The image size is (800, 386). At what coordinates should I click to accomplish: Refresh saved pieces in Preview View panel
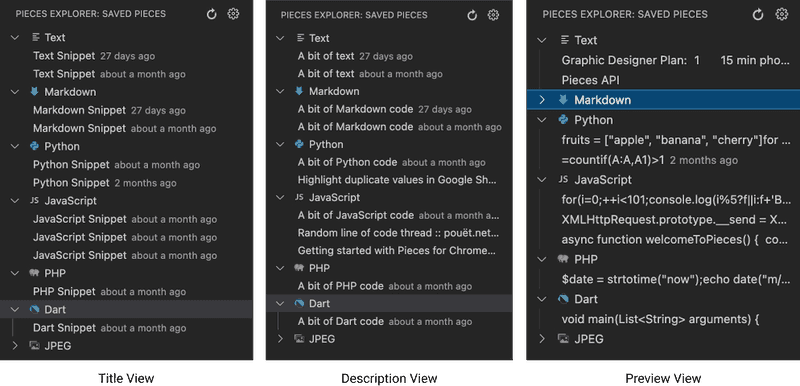[758, 14]
